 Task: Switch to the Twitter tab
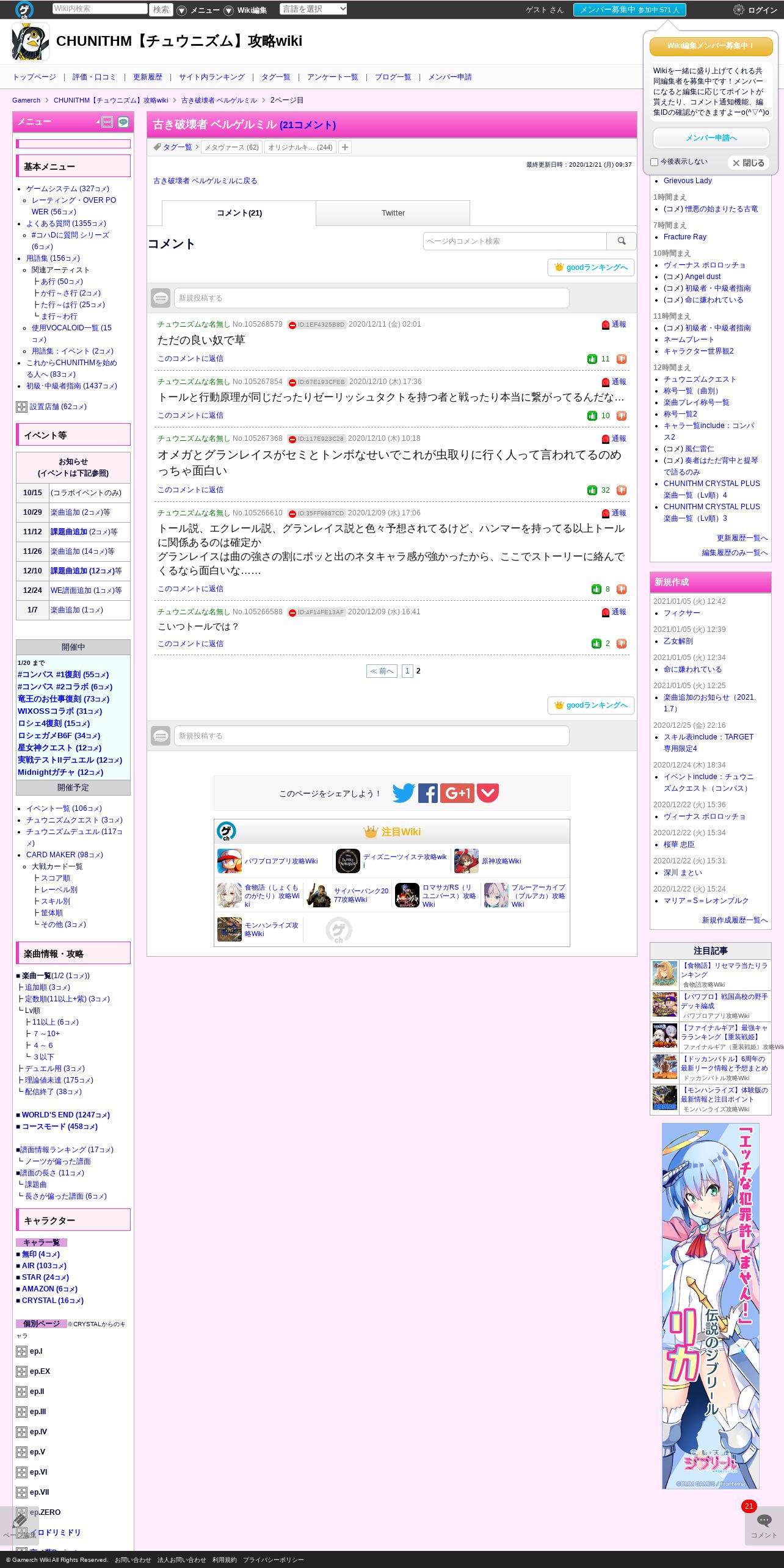coord(393,213)
